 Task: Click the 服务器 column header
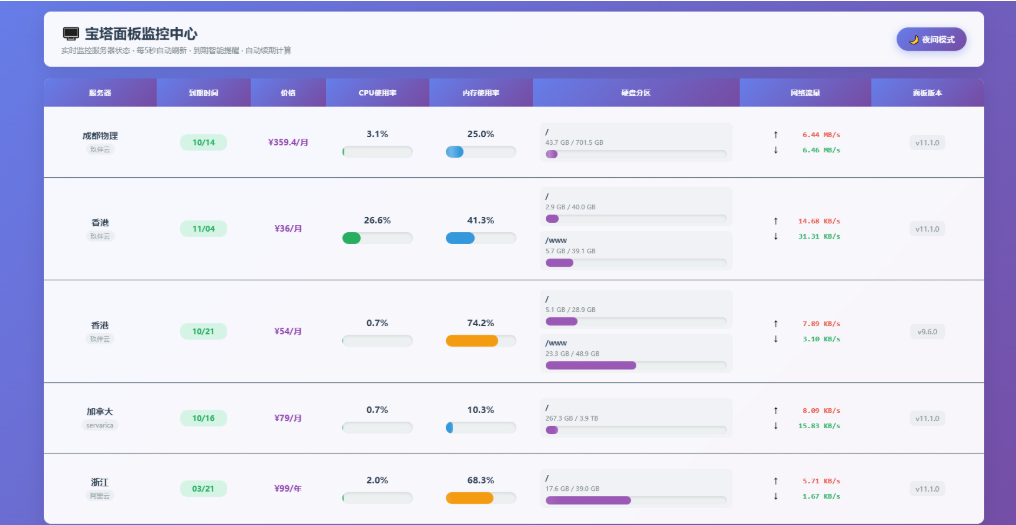[x=100, y=93]
